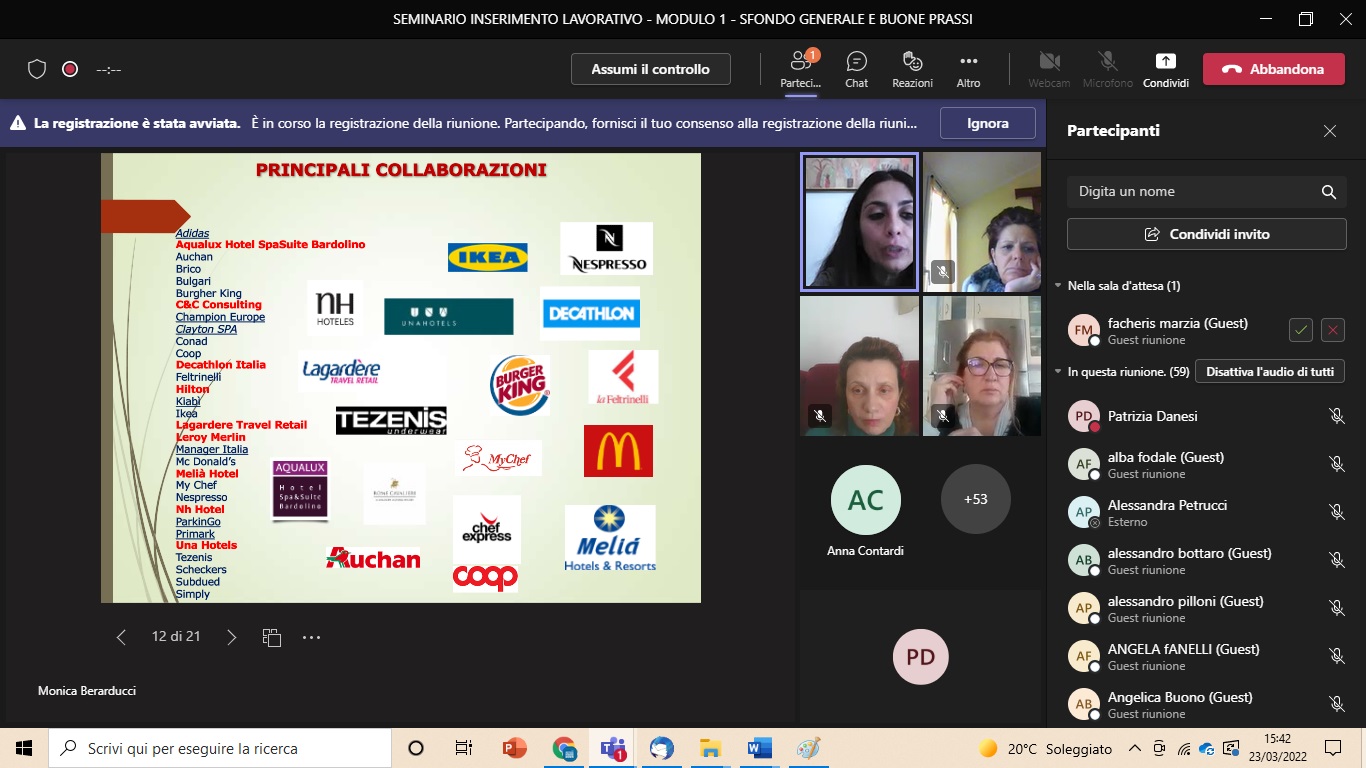Image resolution: width=1366 pixels, height=768 pixels.
Task: Click the OneDrive sync tray icon
Action: pyautogui.click(x=1207, y=748)
